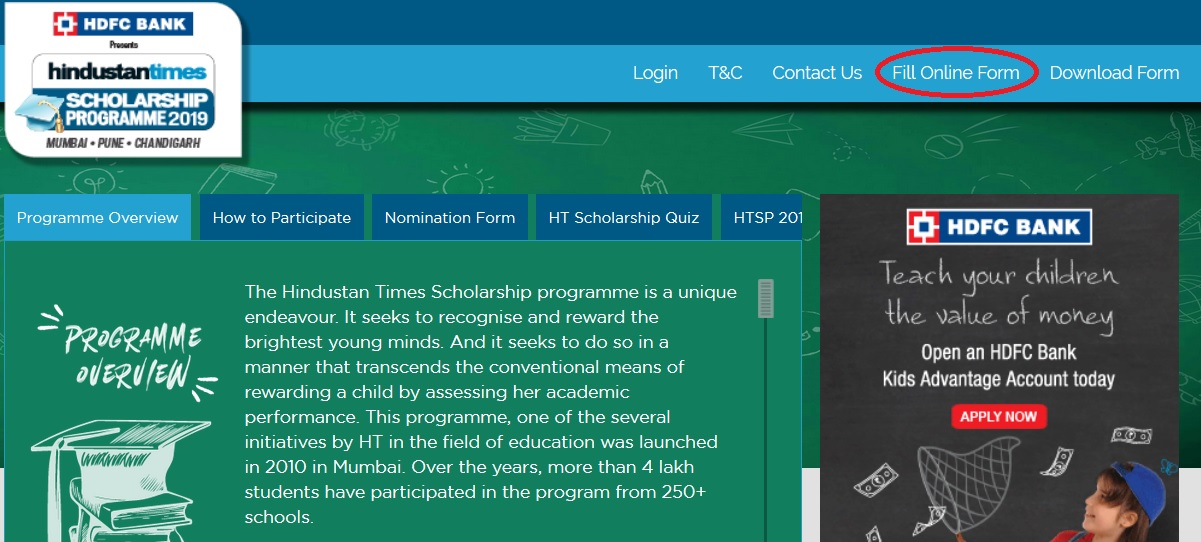This screenshot has width=1201, height=542.
Task: Open the Nomination Form tab
Action: coord(450,217)
